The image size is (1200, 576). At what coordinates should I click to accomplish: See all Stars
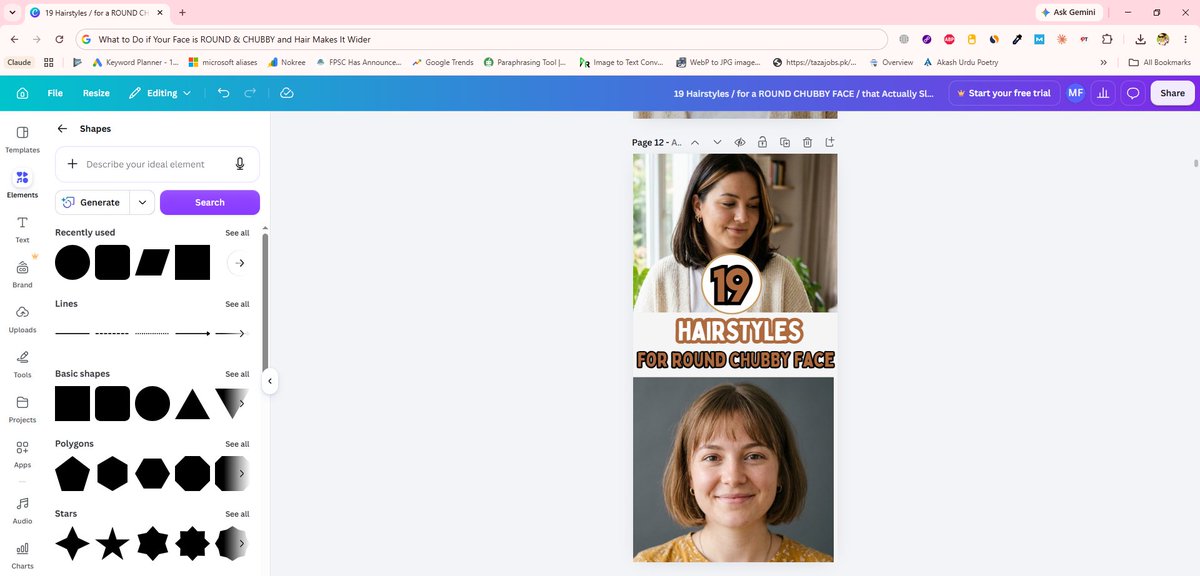pos(237,514)
